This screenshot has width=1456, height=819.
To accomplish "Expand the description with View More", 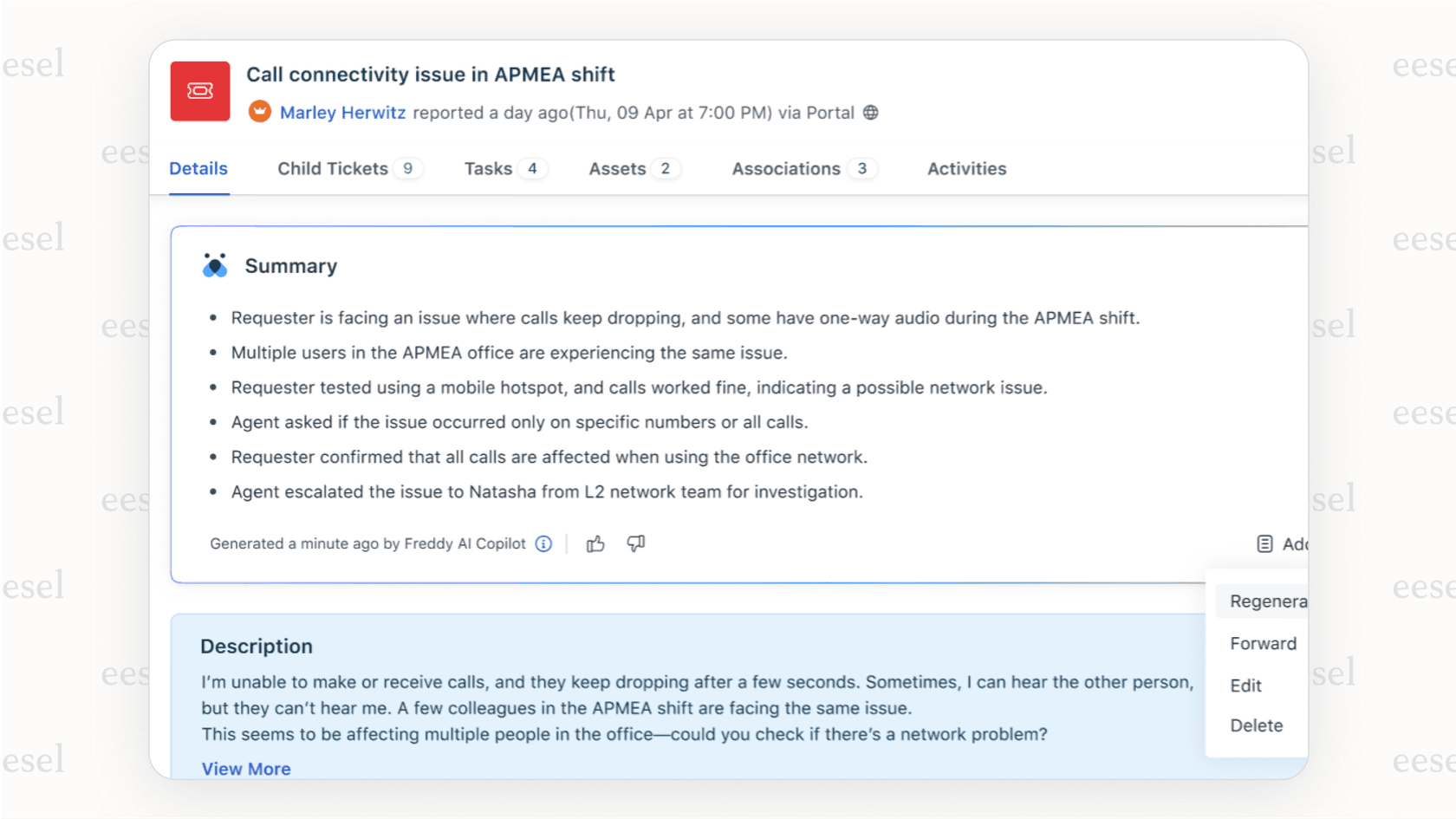I will pos(246,769).
